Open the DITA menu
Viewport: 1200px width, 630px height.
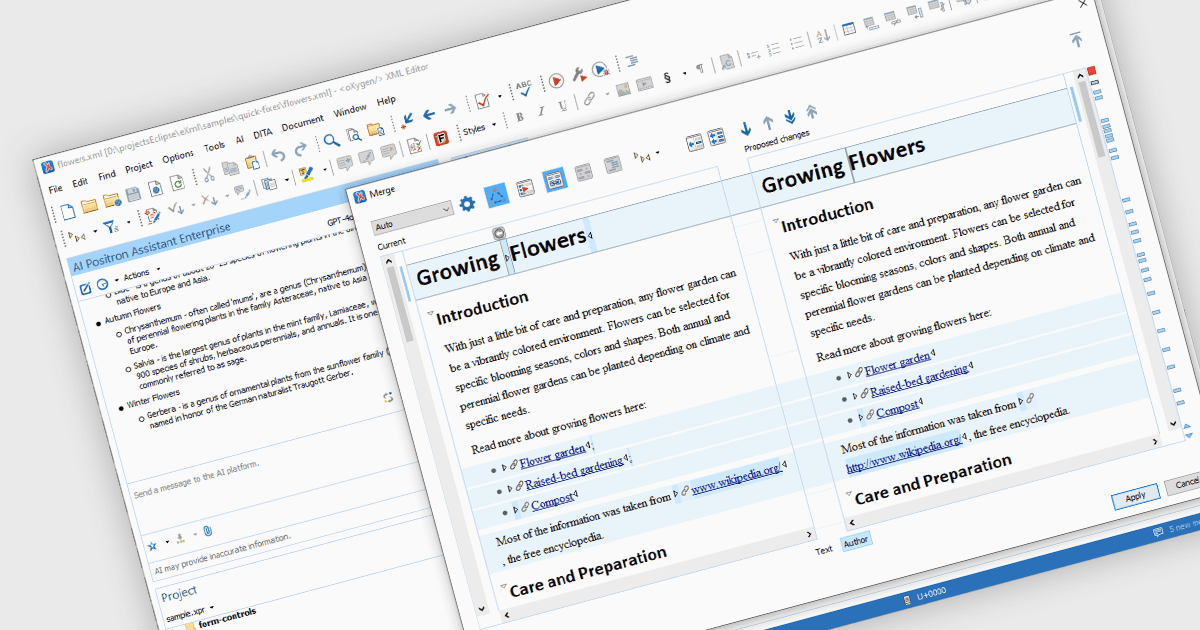click(x=262, y=133)
